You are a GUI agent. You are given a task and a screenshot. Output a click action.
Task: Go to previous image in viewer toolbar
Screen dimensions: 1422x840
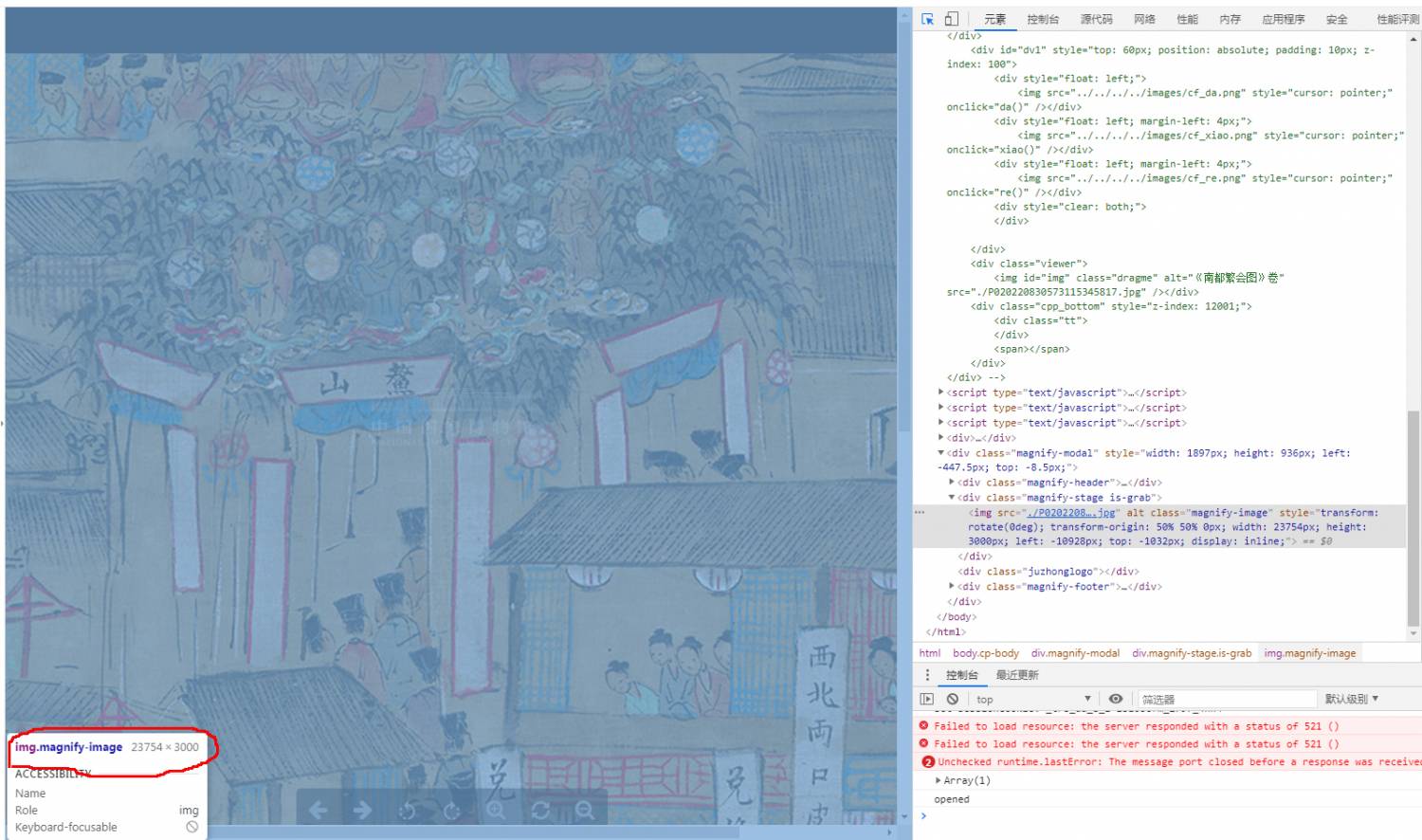319,811
